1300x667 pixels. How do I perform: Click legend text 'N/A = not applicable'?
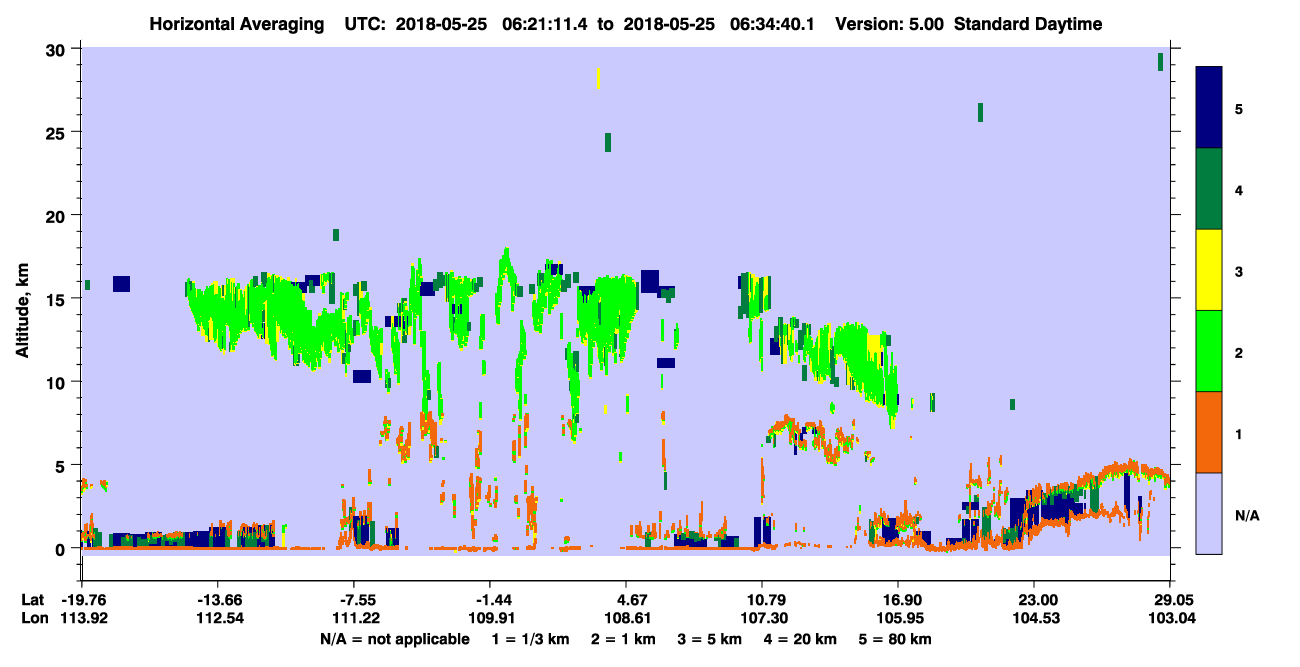[x=395, y=638]
